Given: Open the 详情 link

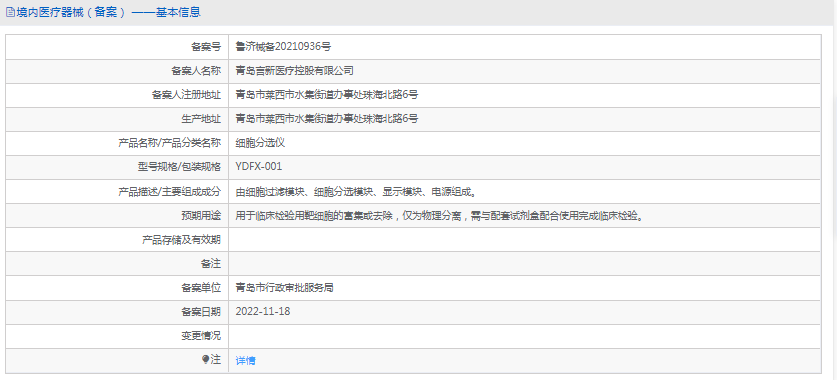Looking at the screenshot, I should point(246,361).
